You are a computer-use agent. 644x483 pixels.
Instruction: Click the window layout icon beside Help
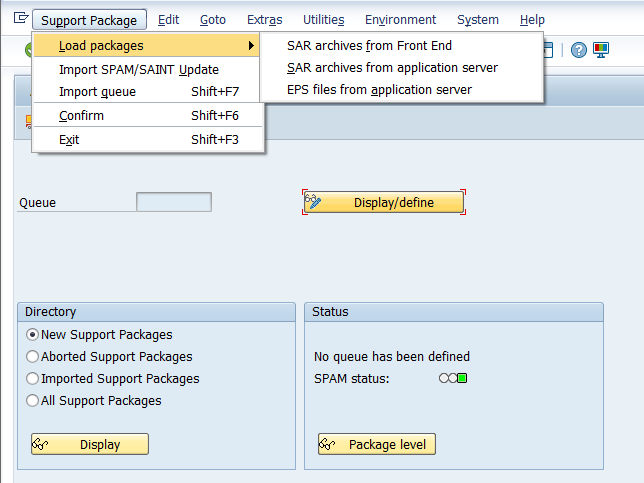click(548, 50)
